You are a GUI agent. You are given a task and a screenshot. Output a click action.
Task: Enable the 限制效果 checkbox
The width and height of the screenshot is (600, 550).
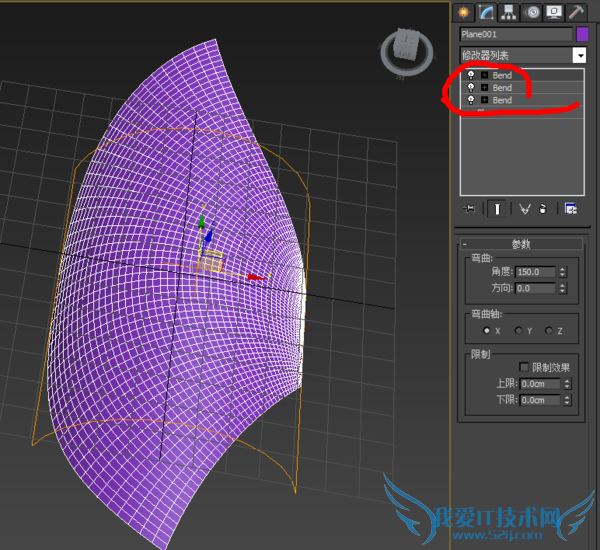coord(524,367)
